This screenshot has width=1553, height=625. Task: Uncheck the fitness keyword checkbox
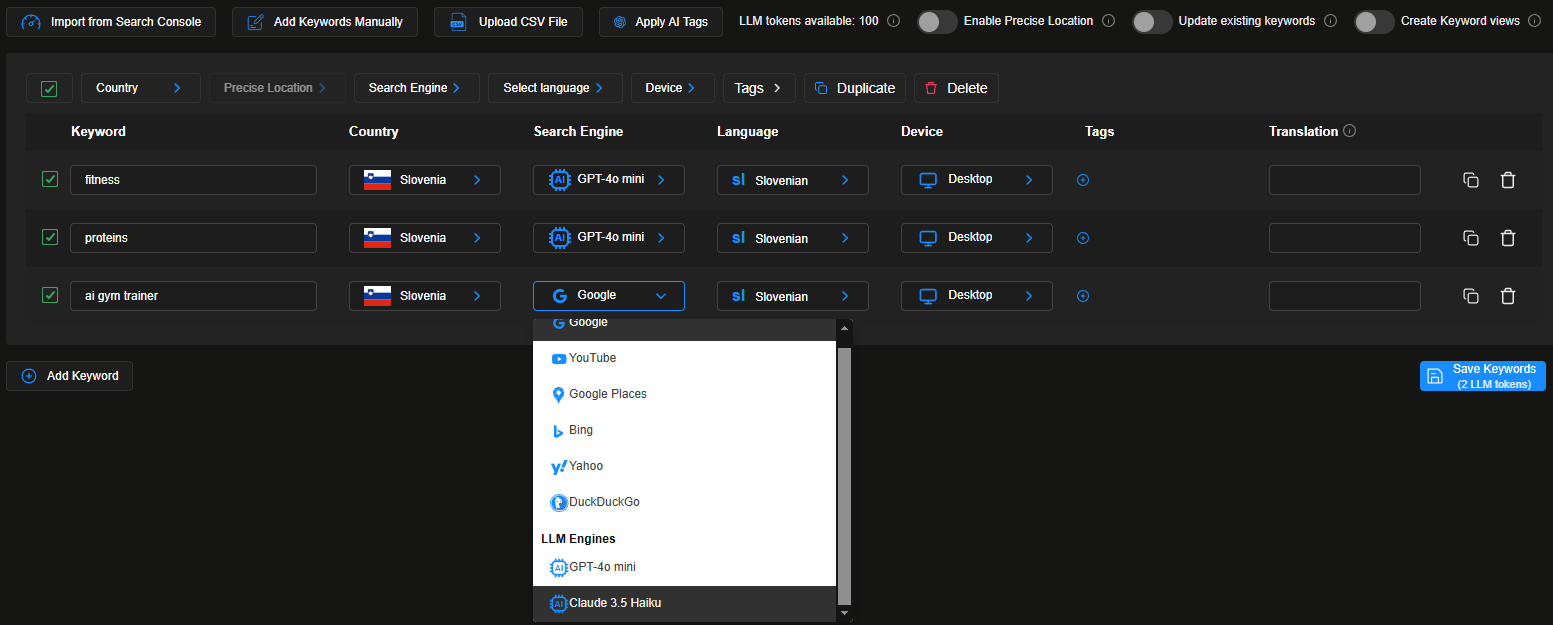pyautogui.click(x=49, y=180)
